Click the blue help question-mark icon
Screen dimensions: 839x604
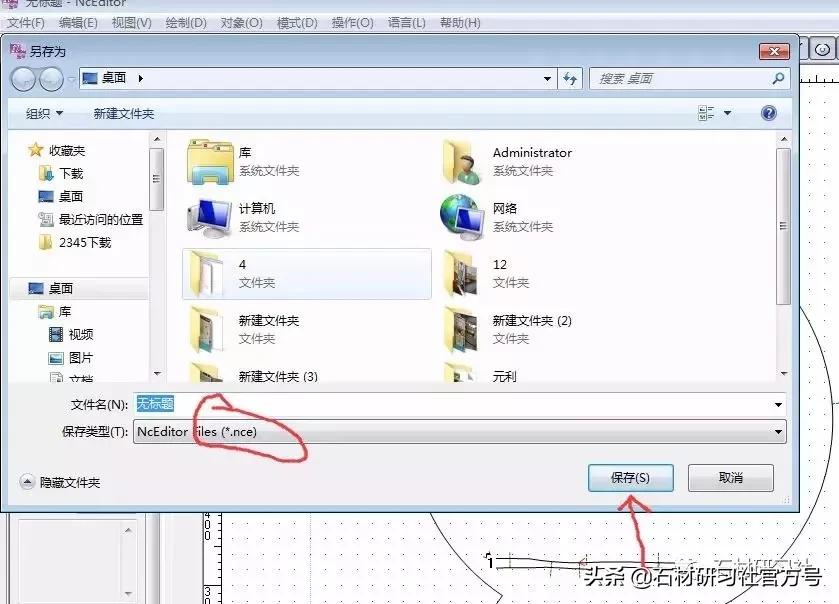[x=768, y=113]
